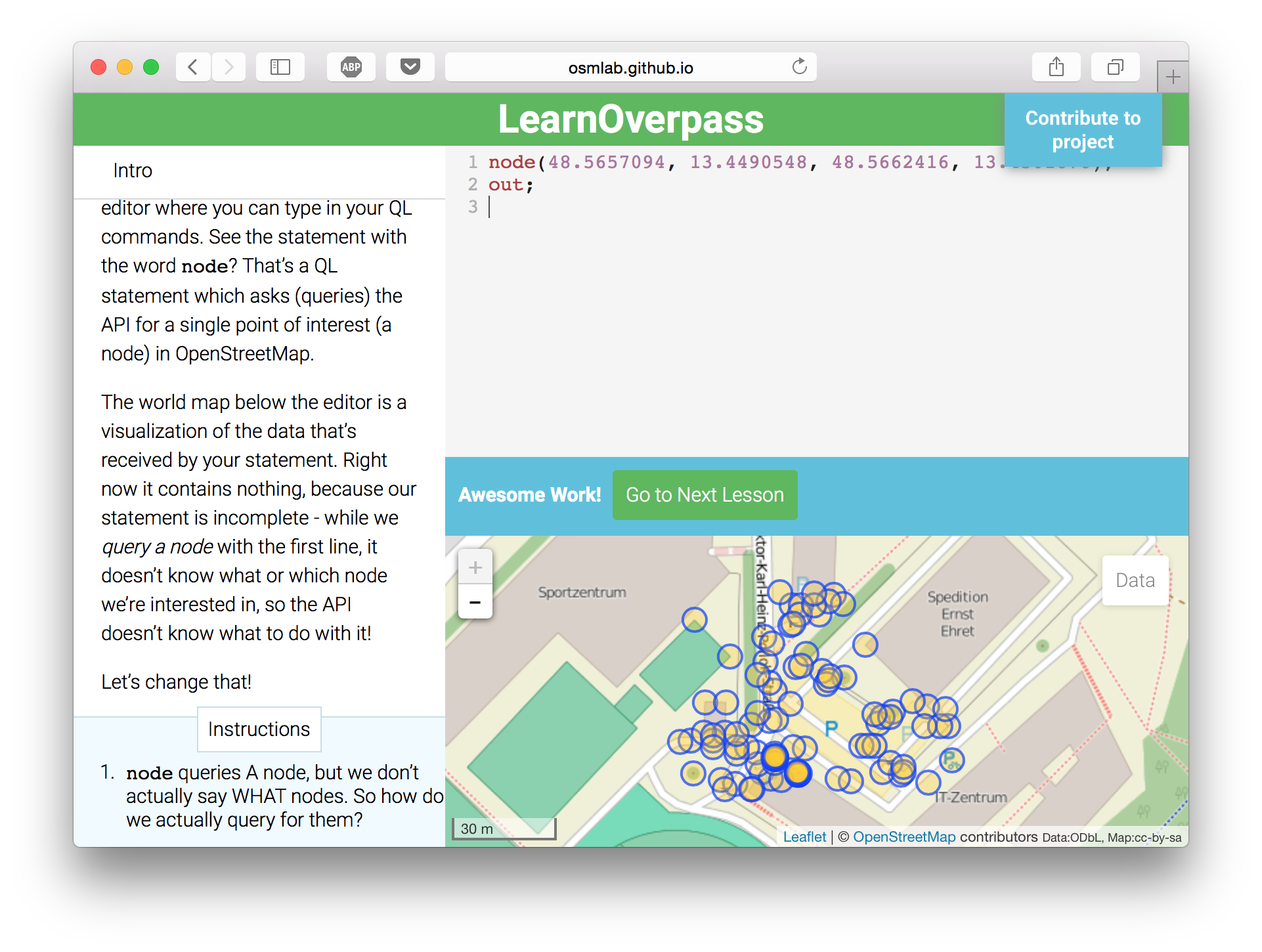Click the LearnOverpass title
The height and width of the screenshot is (952, 1262).
click(631, 119)
